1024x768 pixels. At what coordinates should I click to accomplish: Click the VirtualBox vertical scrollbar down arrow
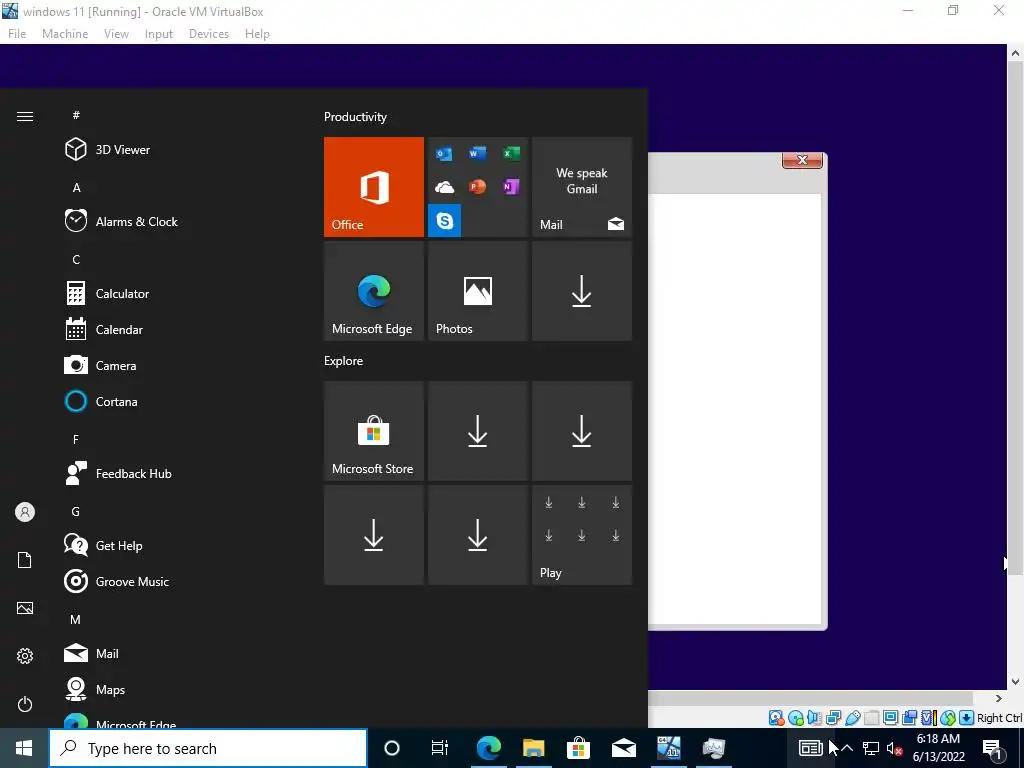1016,681
